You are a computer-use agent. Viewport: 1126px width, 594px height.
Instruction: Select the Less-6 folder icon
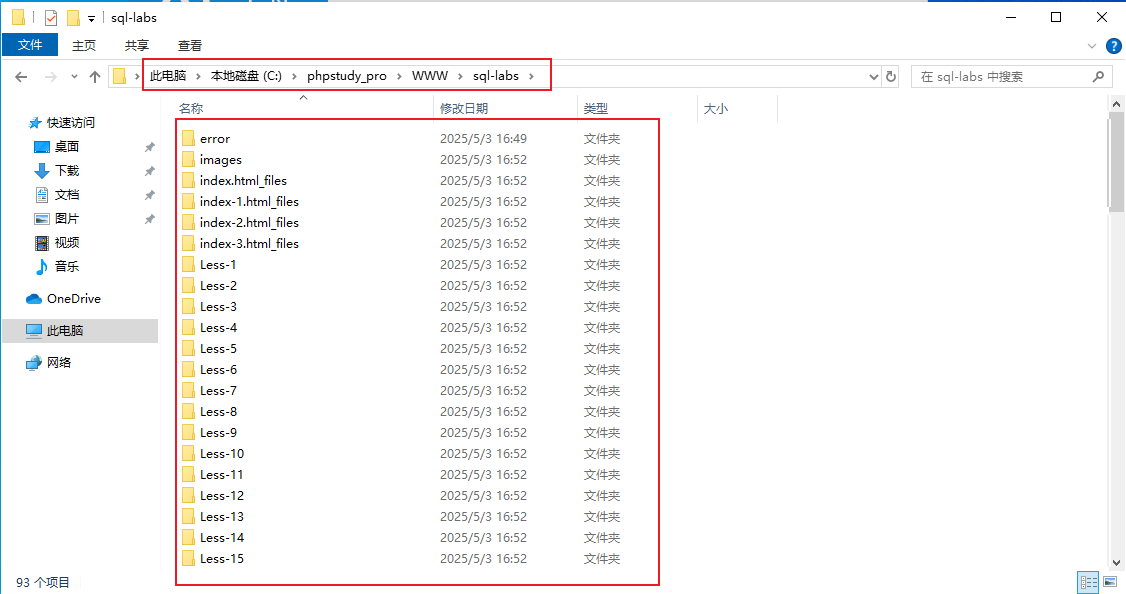coord(188,369)
